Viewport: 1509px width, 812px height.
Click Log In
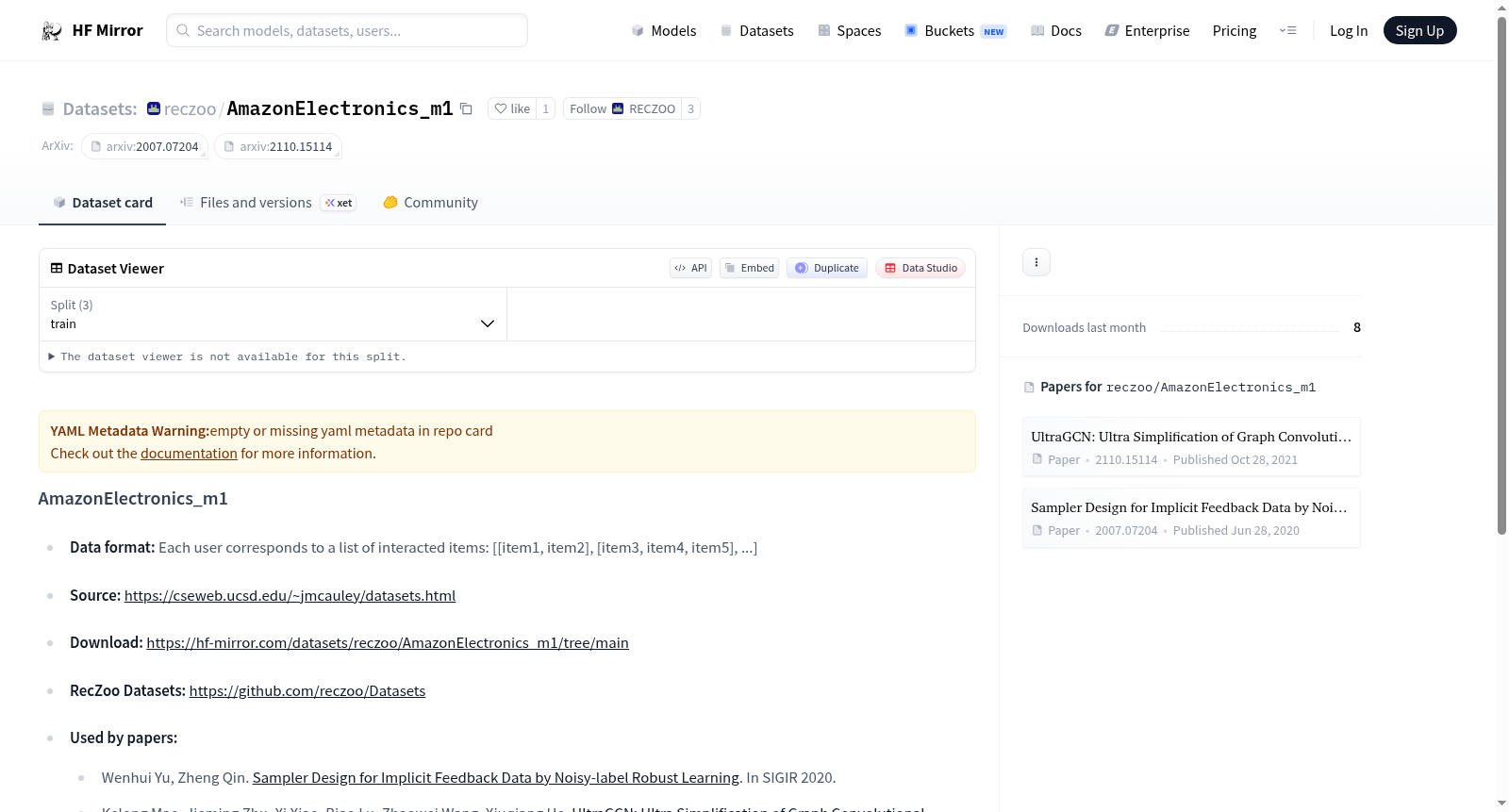coord(1349,31)
